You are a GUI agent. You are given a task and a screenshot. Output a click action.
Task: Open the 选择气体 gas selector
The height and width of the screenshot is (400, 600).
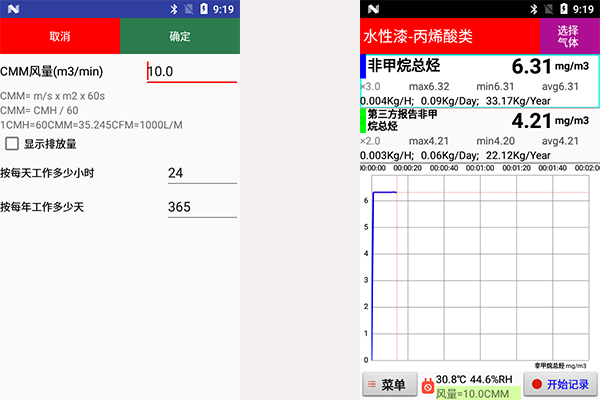pos(568,36)
